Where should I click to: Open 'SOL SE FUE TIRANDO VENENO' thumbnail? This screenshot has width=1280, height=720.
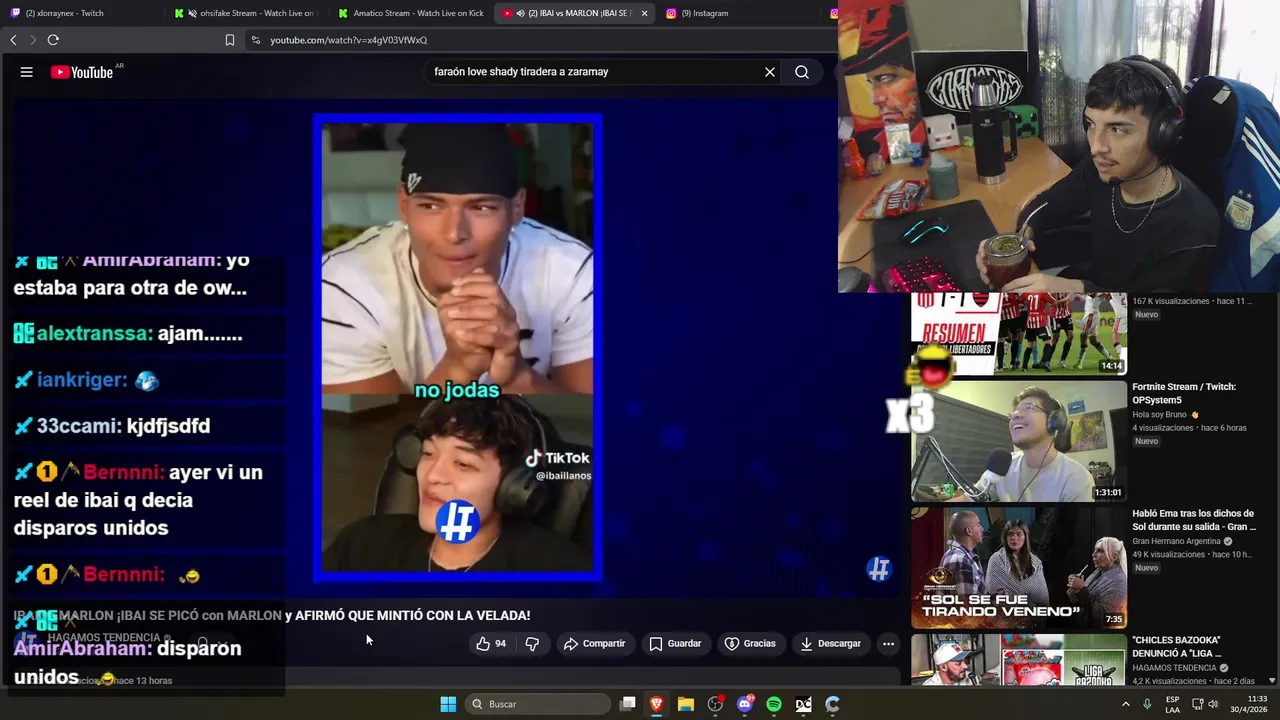(x=1018, y=567)
